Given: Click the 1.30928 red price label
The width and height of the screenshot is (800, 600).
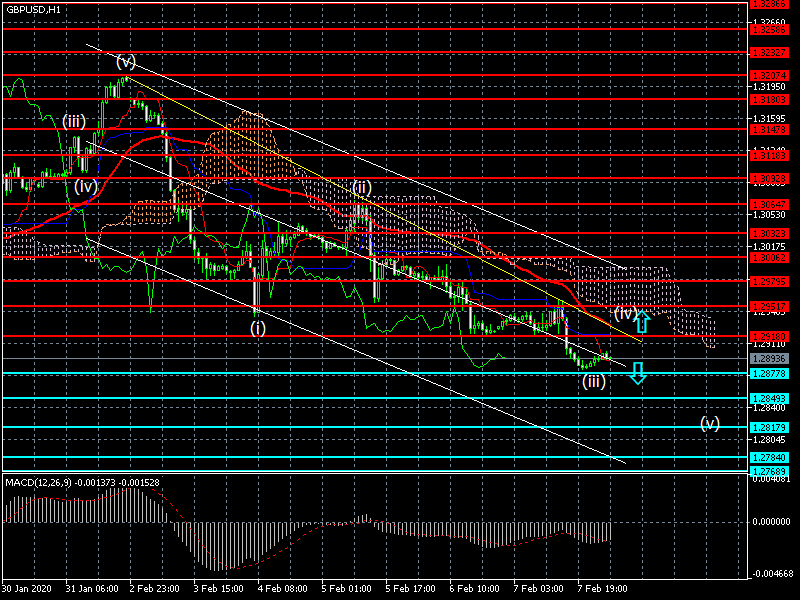Looking at the screenshot, I should (769, 179).
